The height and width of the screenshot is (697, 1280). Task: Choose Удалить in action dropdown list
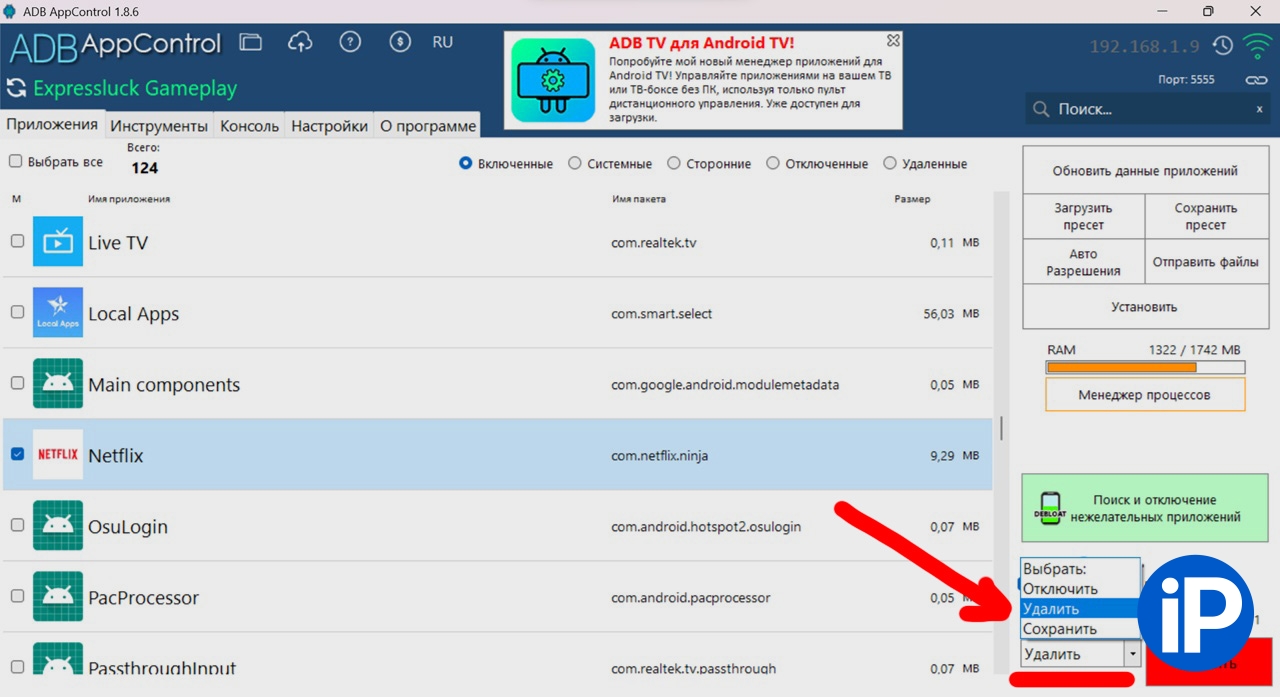coord(1080,609)
